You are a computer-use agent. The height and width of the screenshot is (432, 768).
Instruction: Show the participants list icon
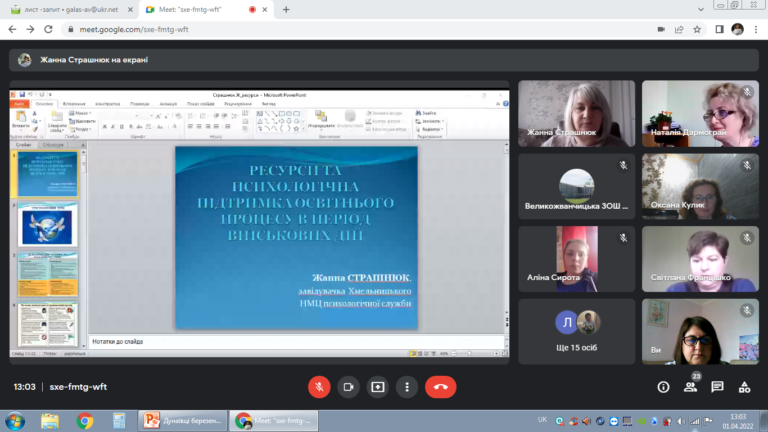691,387
